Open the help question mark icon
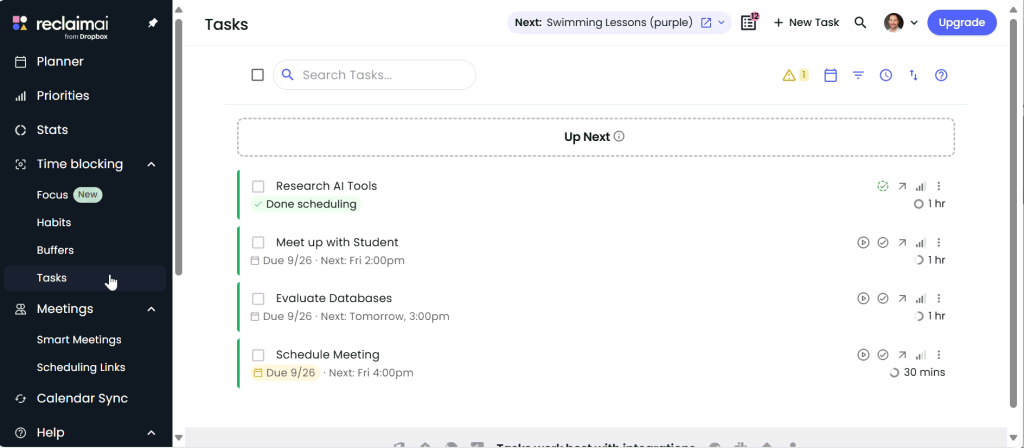 point(941,75)
